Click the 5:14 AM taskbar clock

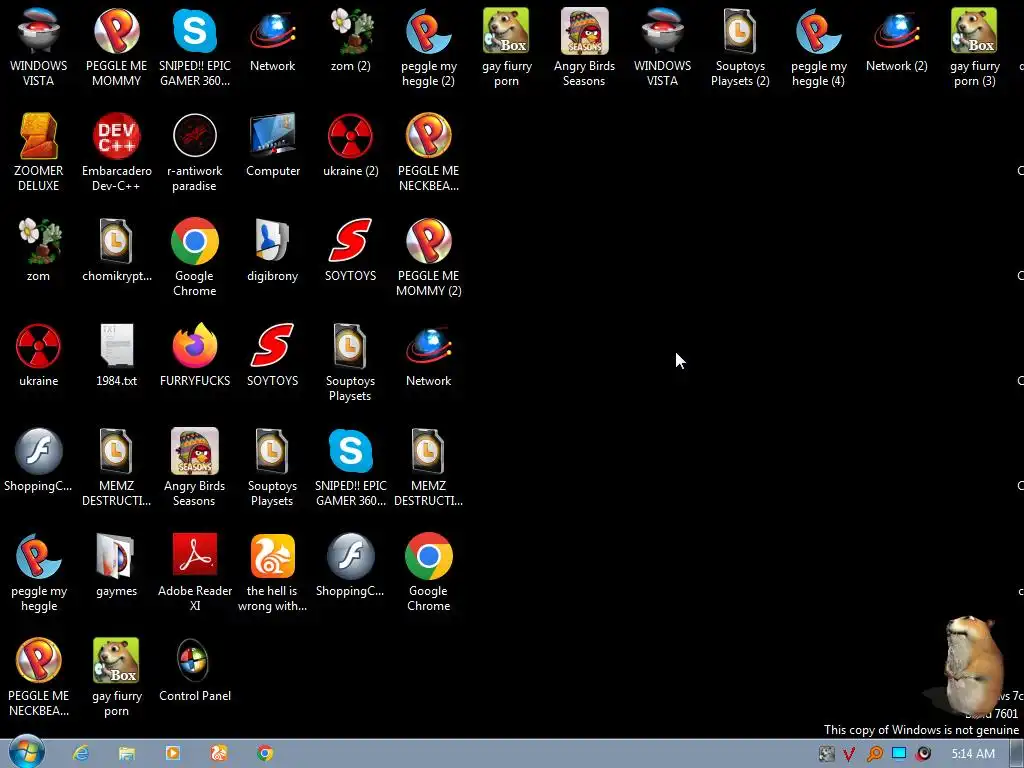click(973, 754)
